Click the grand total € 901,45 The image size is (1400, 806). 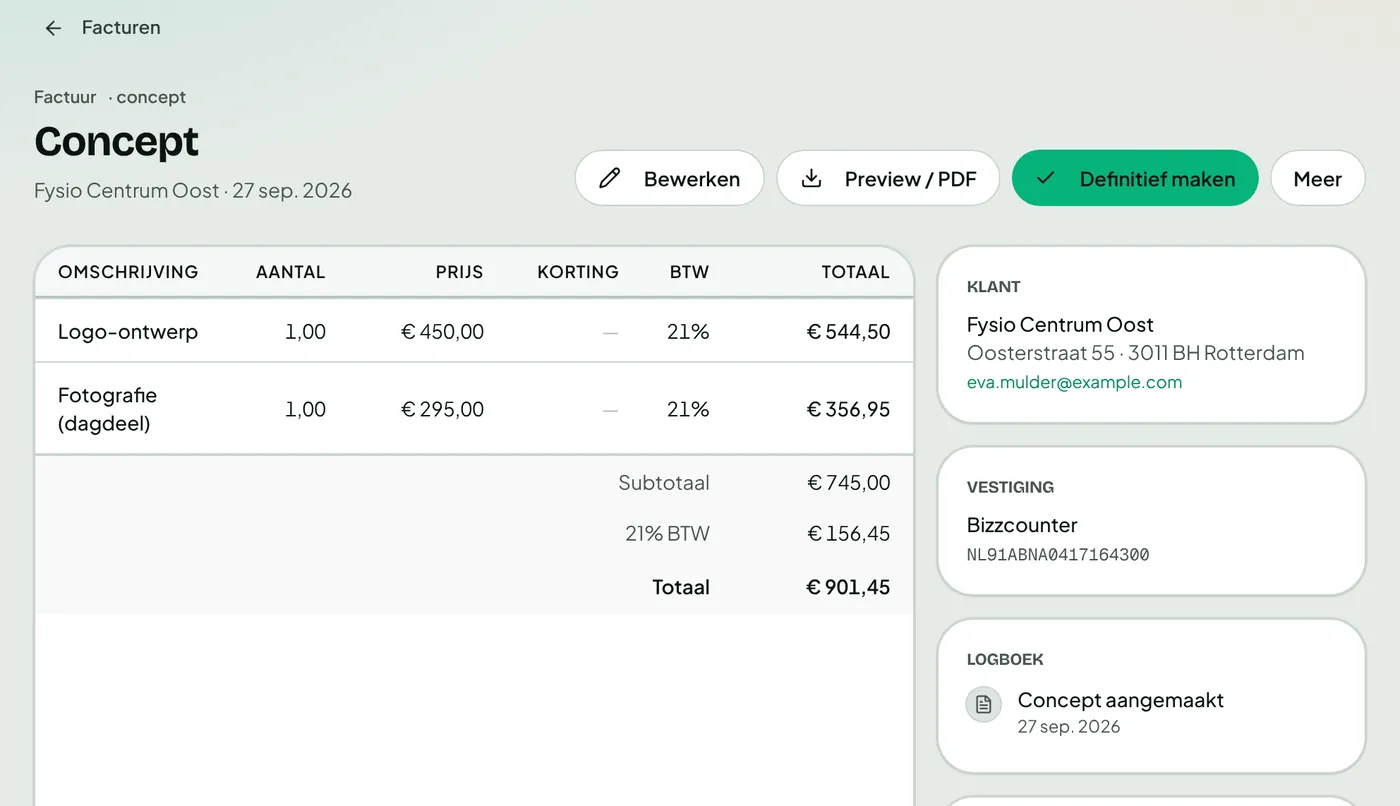[x=848, y=587]
